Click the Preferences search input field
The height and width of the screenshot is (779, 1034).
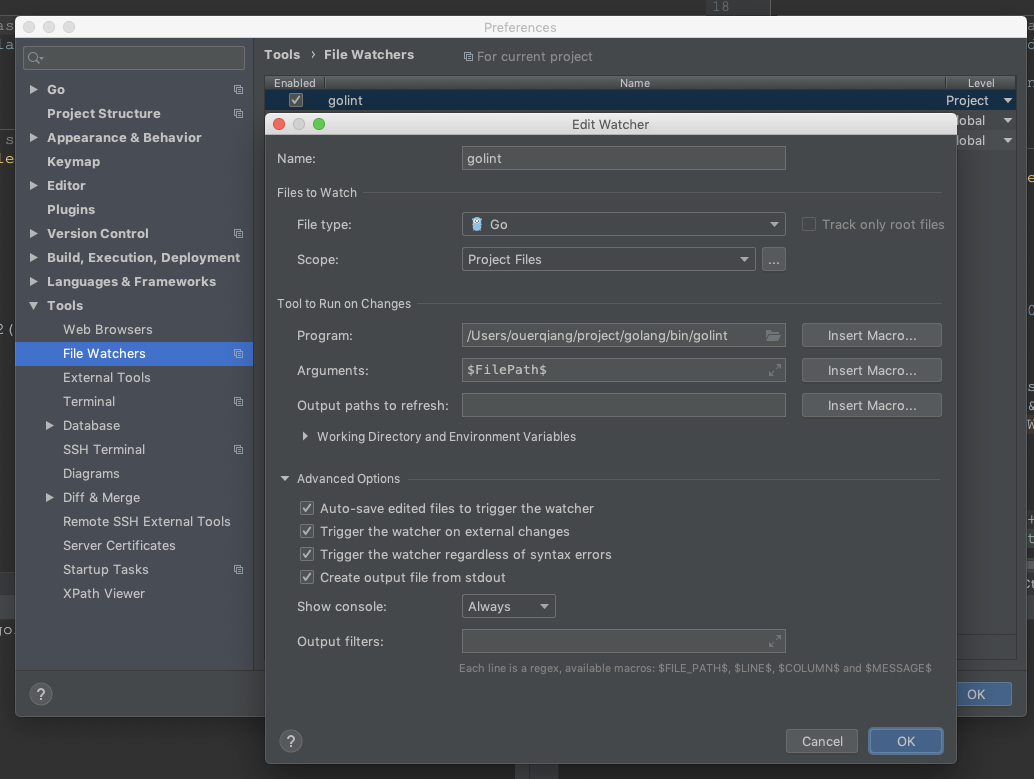pos(134,58)
